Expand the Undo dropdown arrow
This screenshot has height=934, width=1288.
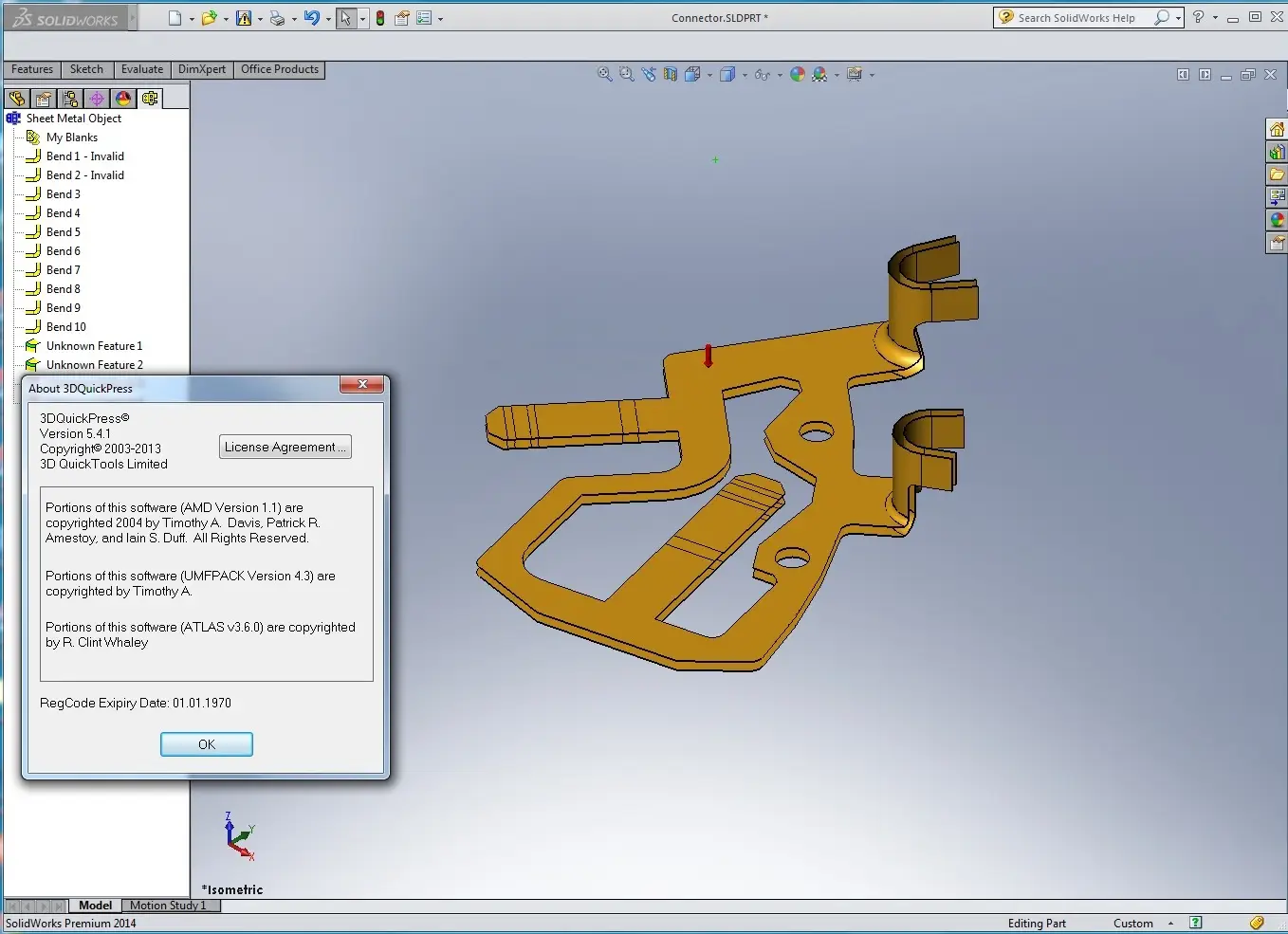[328, 19]
